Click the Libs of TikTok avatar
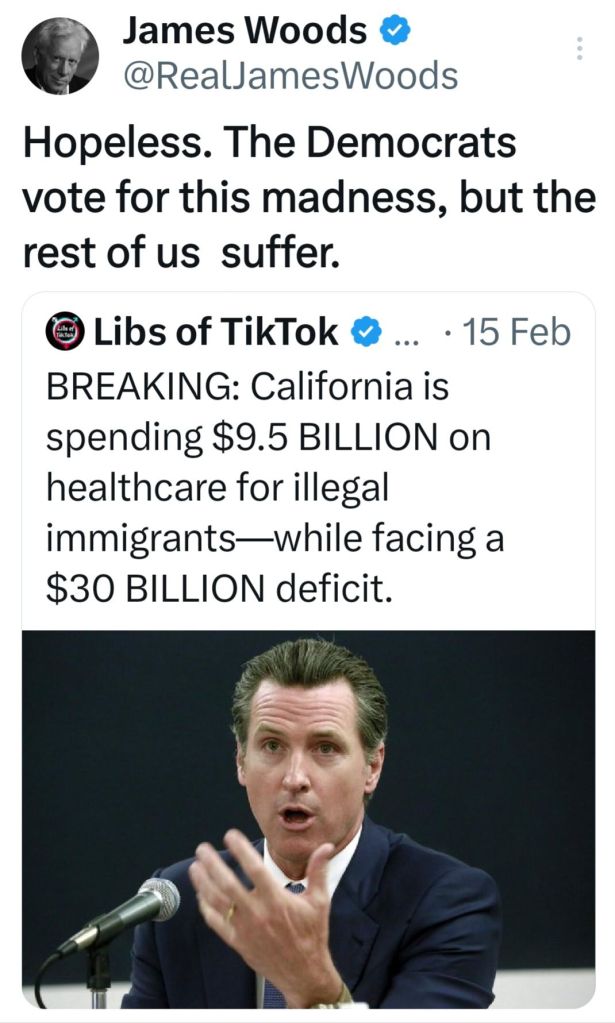615x1023 pixels. coord(66,331)
